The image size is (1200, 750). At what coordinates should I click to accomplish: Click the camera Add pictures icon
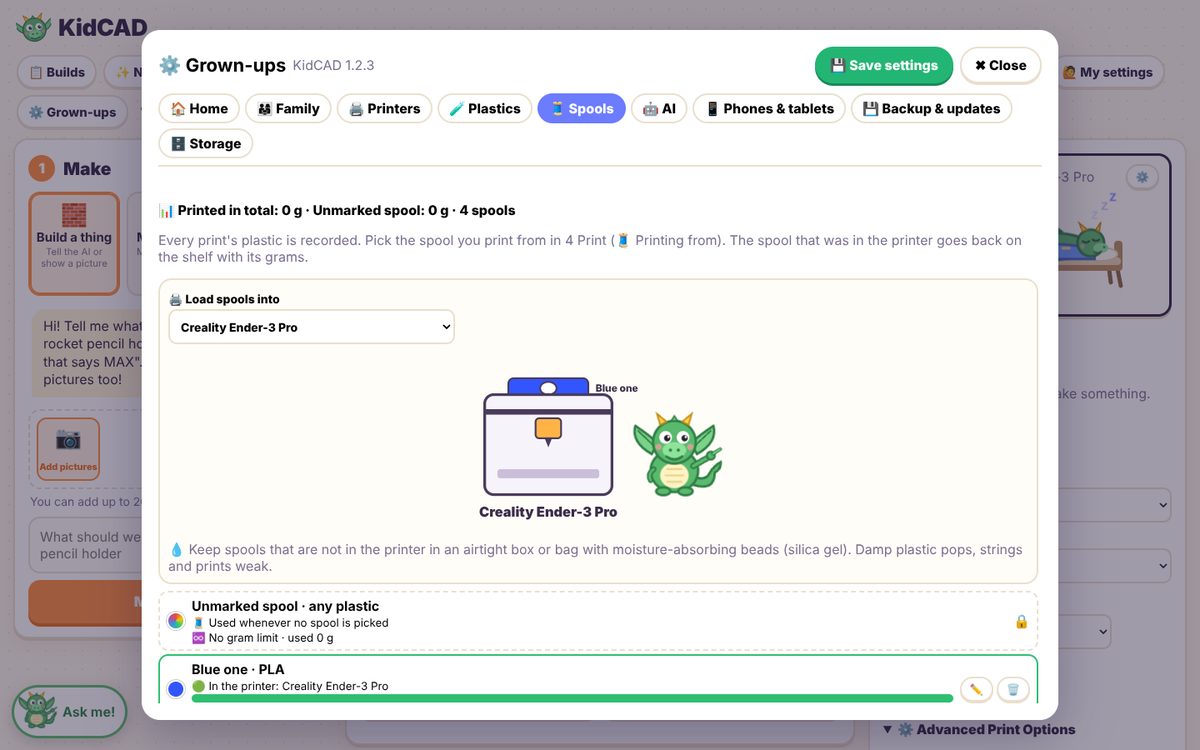click(x=68, y=448)
